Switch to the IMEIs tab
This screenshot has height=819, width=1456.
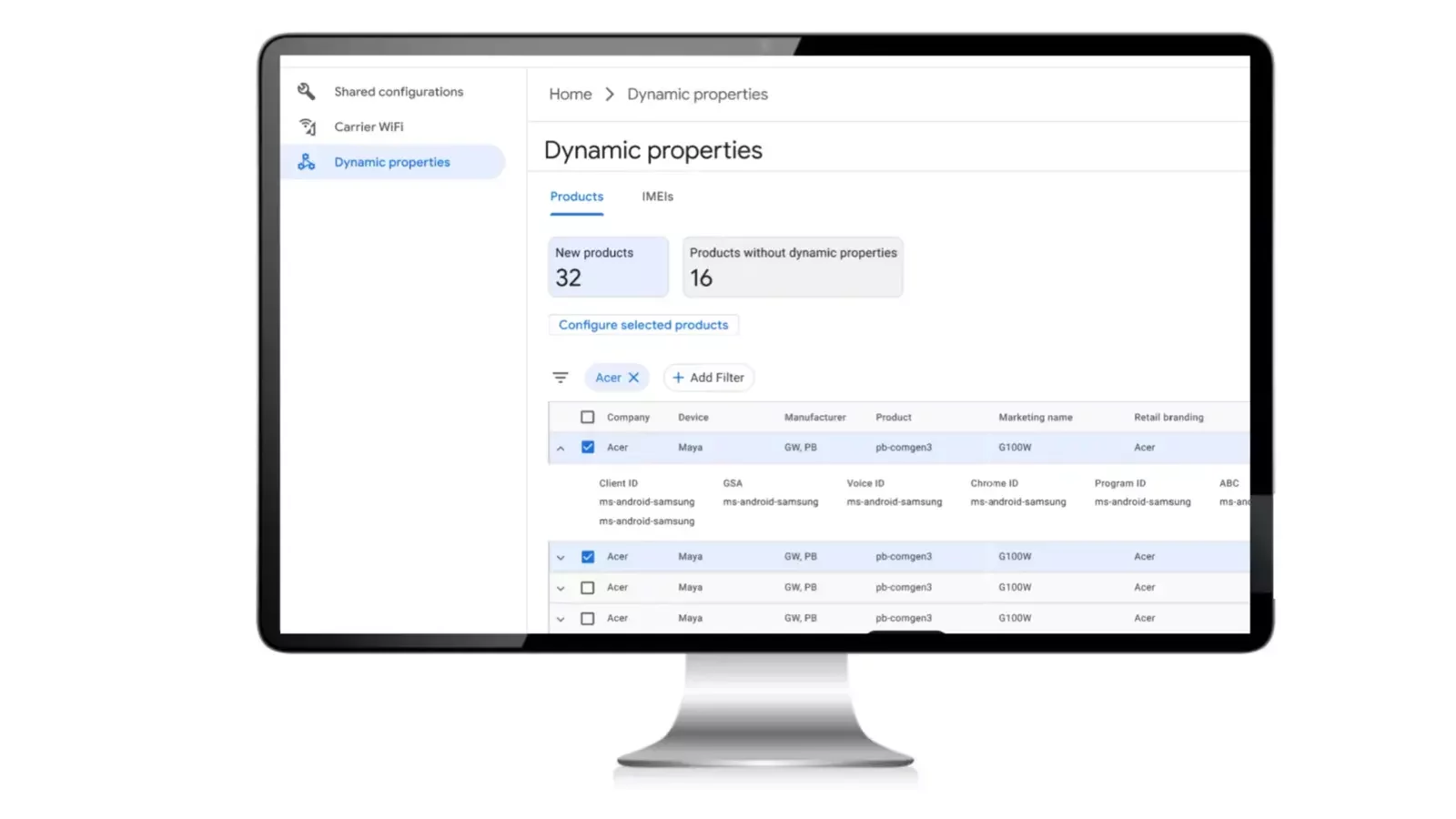657,197
